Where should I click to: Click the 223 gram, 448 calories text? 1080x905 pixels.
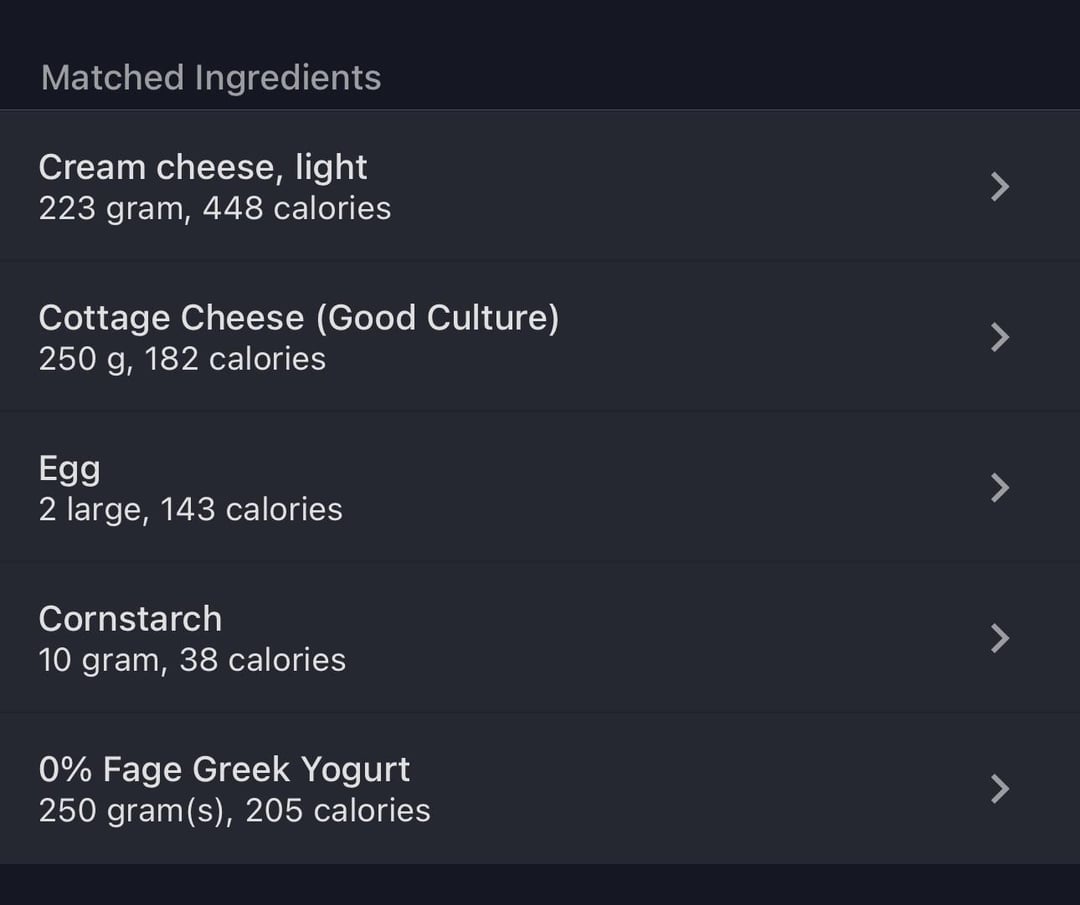click(215, 209)
